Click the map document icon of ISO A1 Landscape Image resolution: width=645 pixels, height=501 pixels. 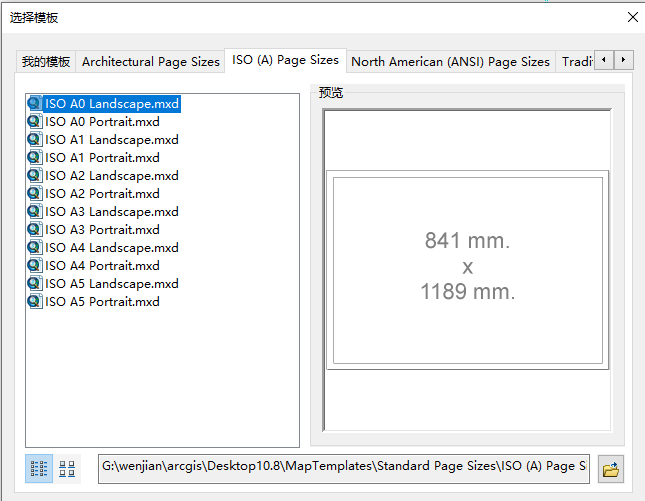click(x=35, y=139)
